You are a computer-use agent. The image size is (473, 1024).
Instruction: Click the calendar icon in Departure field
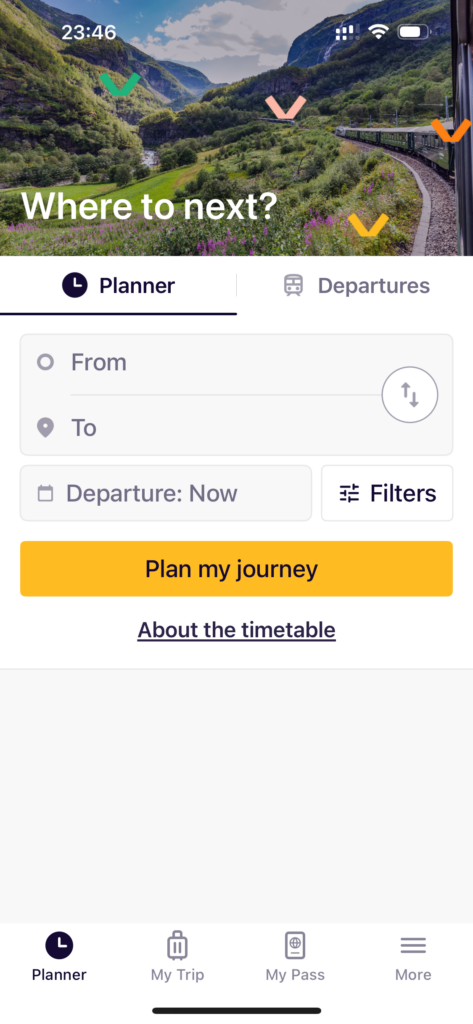pyautogui.click(x=45, y=493)
